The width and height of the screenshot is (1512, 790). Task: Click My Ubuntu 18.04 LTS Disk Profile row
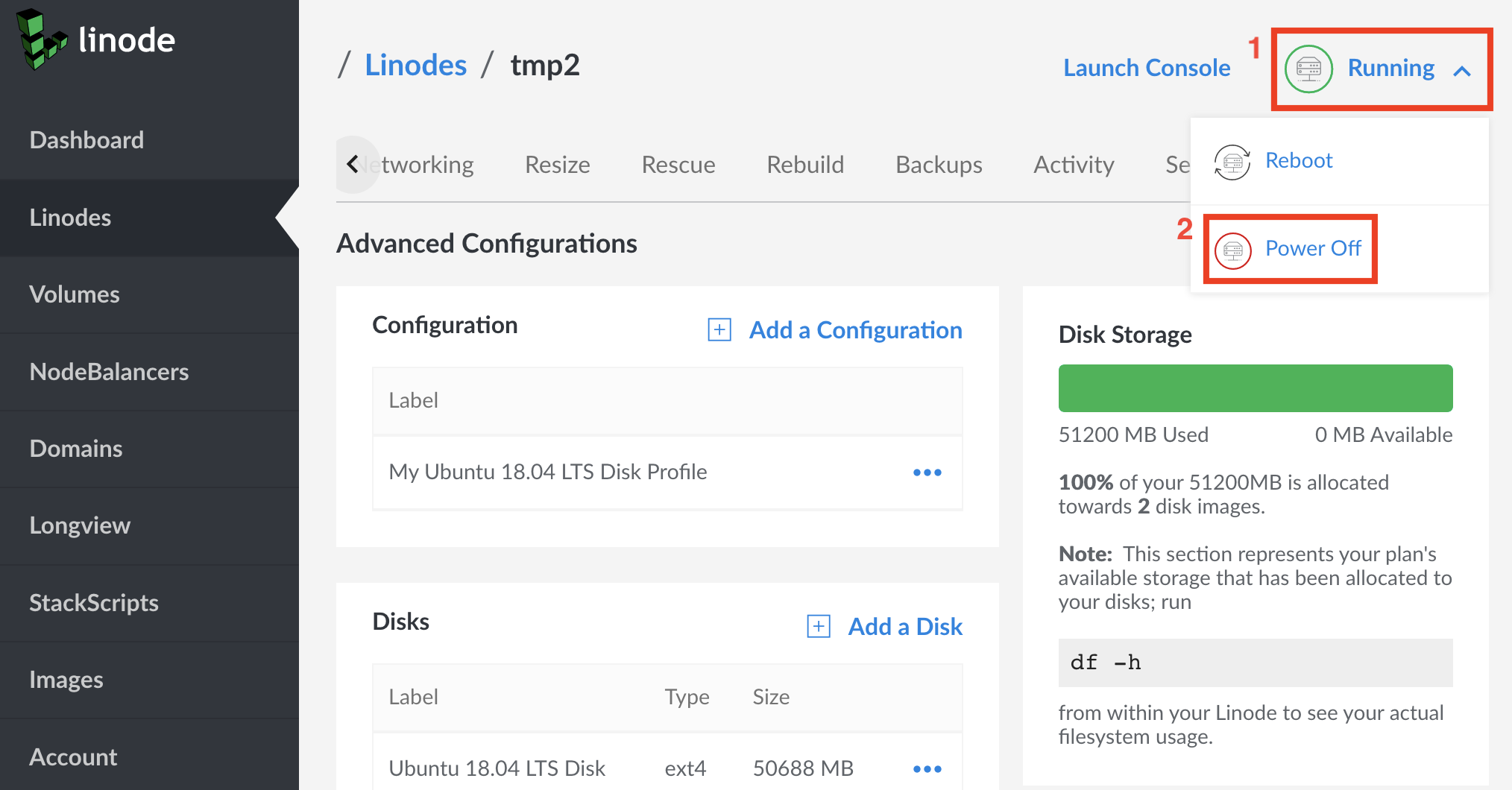[667, 473]
